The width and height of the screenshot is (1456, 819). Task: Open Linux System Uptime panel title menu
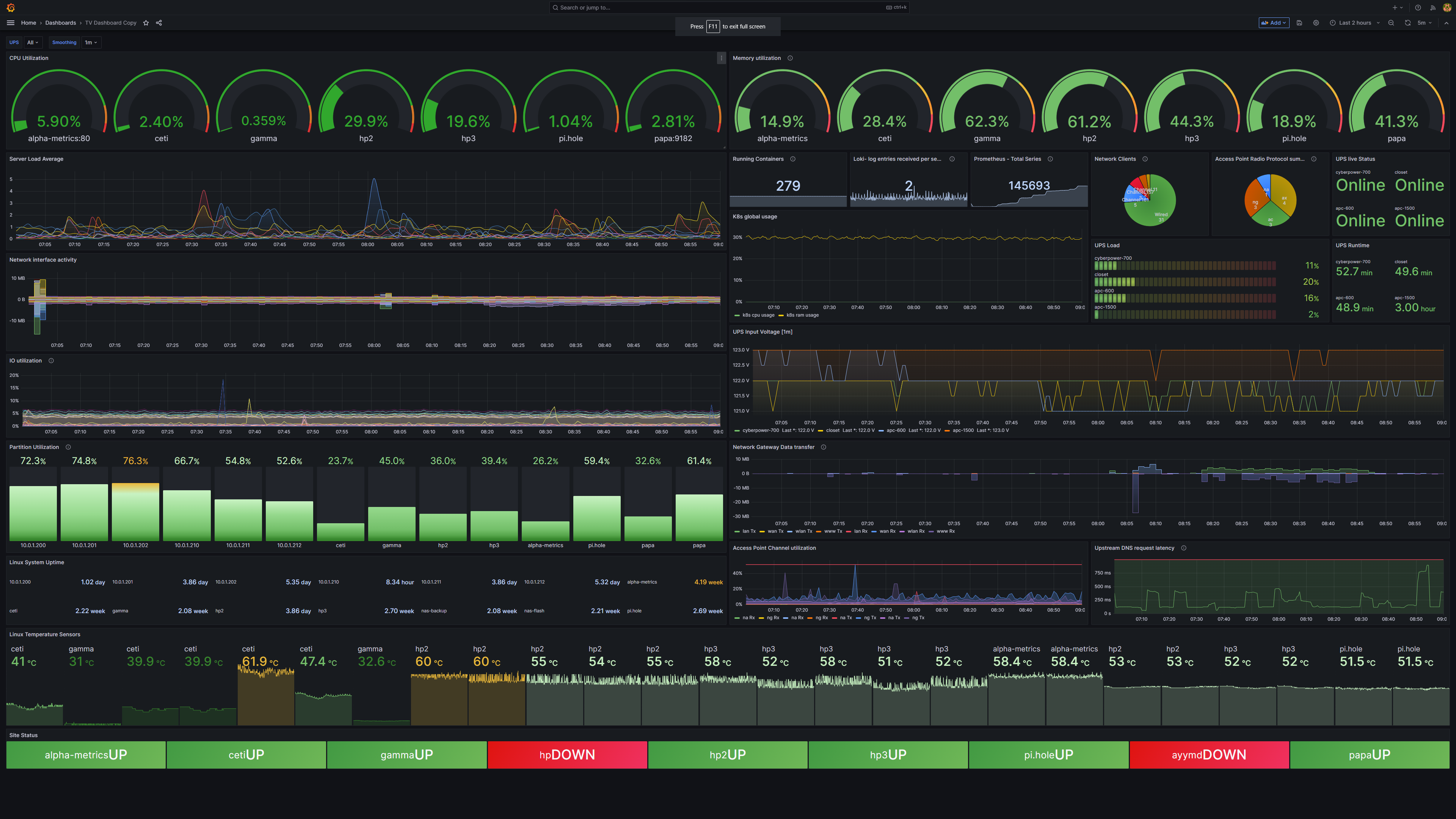pos(37,562)
